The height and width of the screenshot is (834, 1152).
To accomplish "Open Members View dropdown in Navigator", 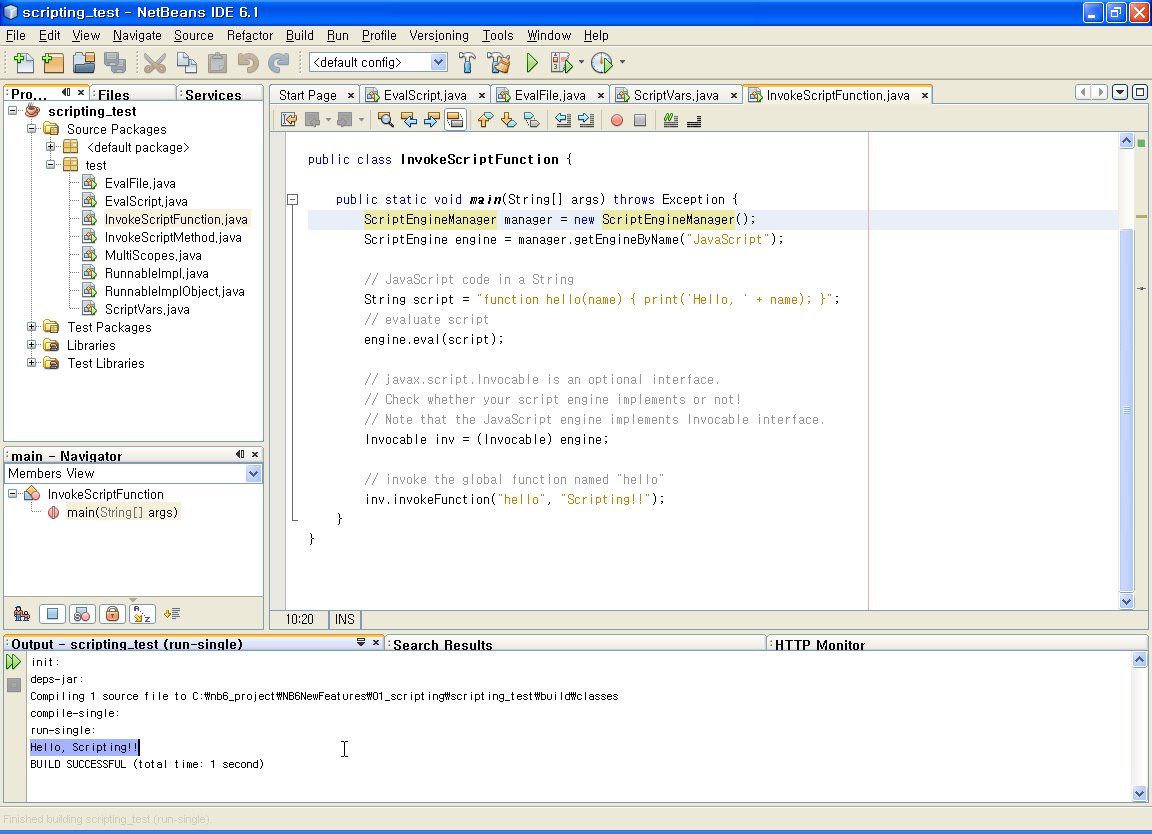I will click(253, 474).
